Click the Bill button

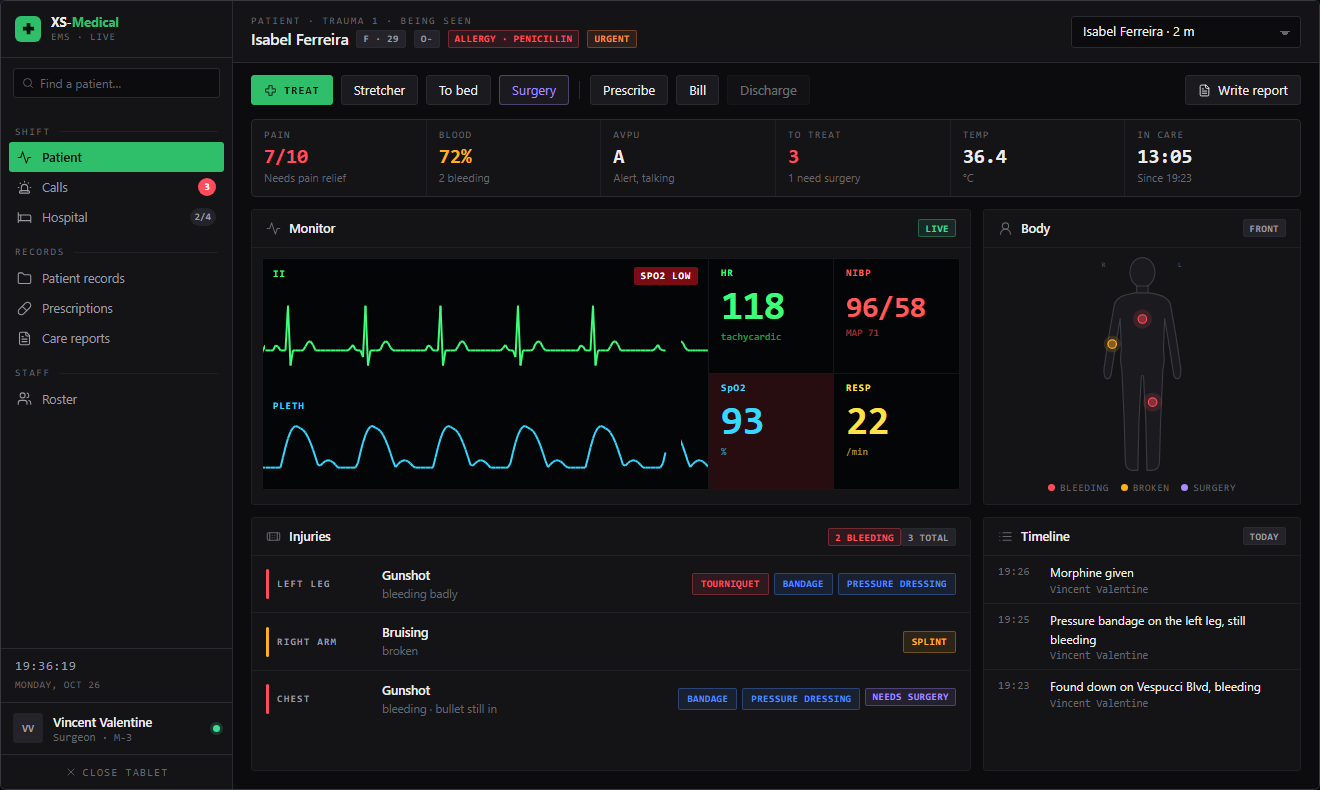[x=697, y=90]
